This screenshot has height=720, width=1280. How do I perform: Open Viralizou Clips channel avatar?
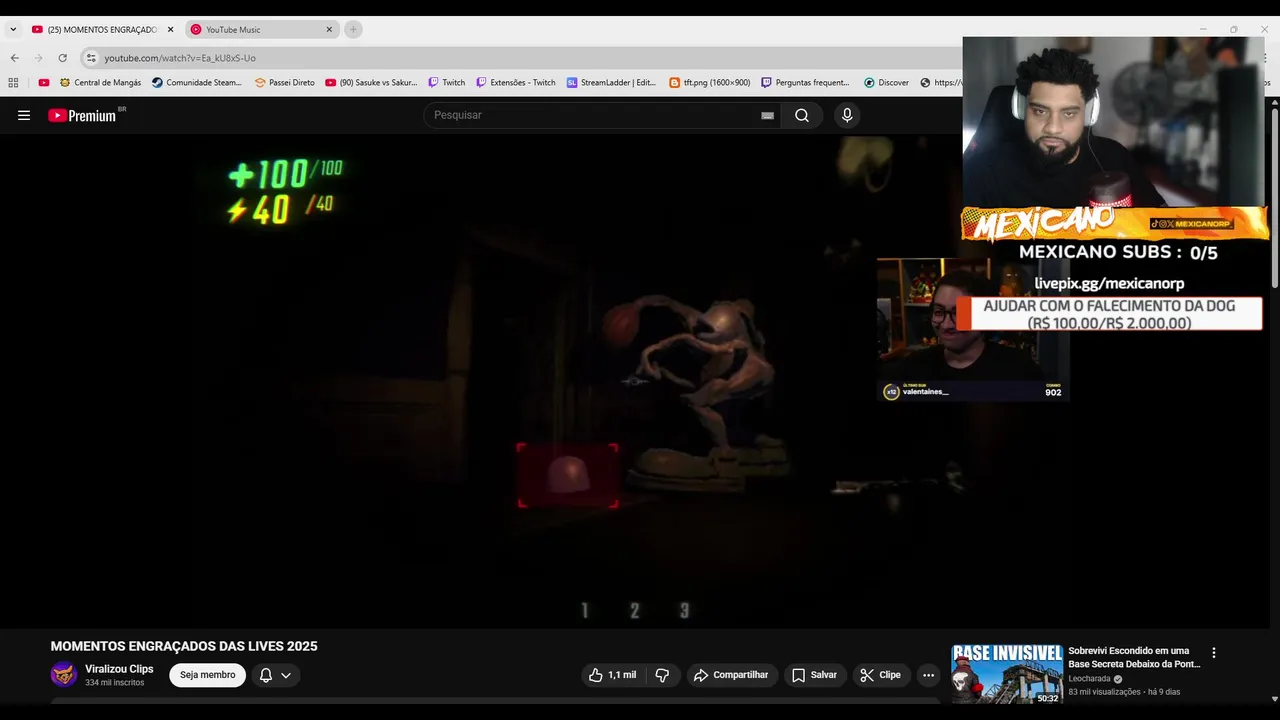pos(64,675)
